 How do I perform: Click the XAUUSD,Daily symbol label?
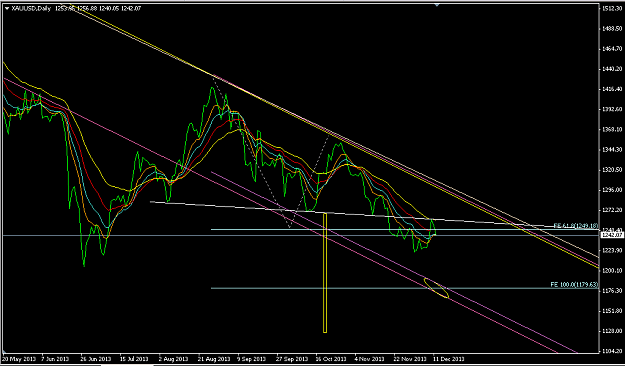click(31, 8)
